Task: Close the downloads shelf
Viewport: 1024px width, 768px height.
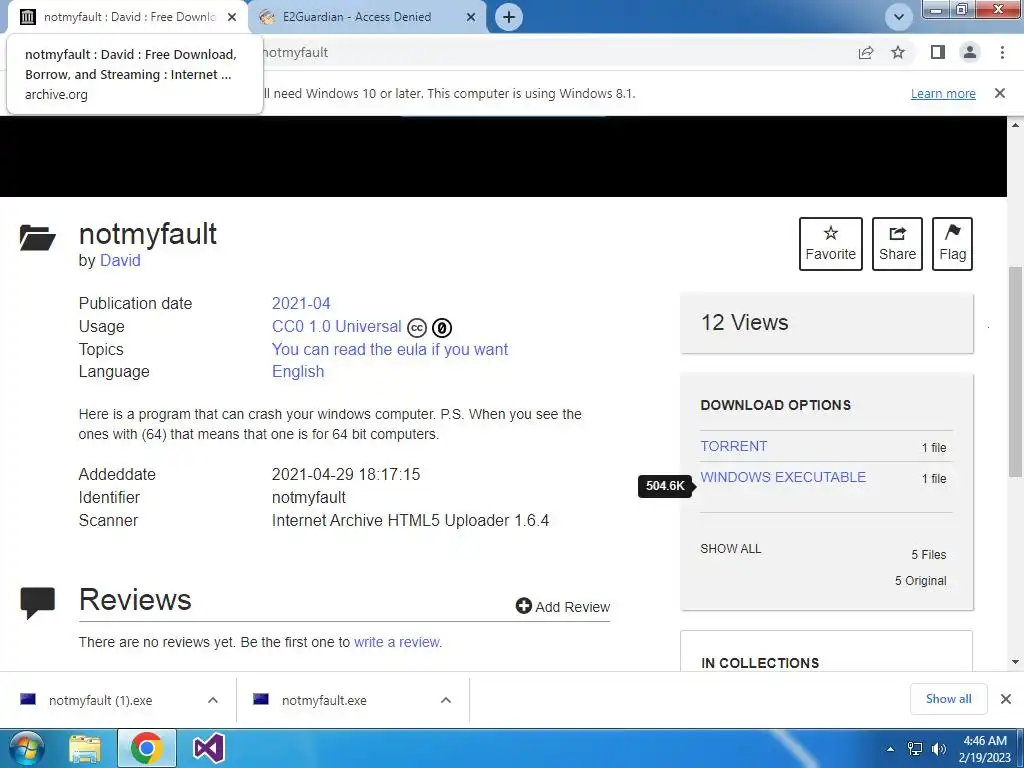Action: click(1006, 699)
